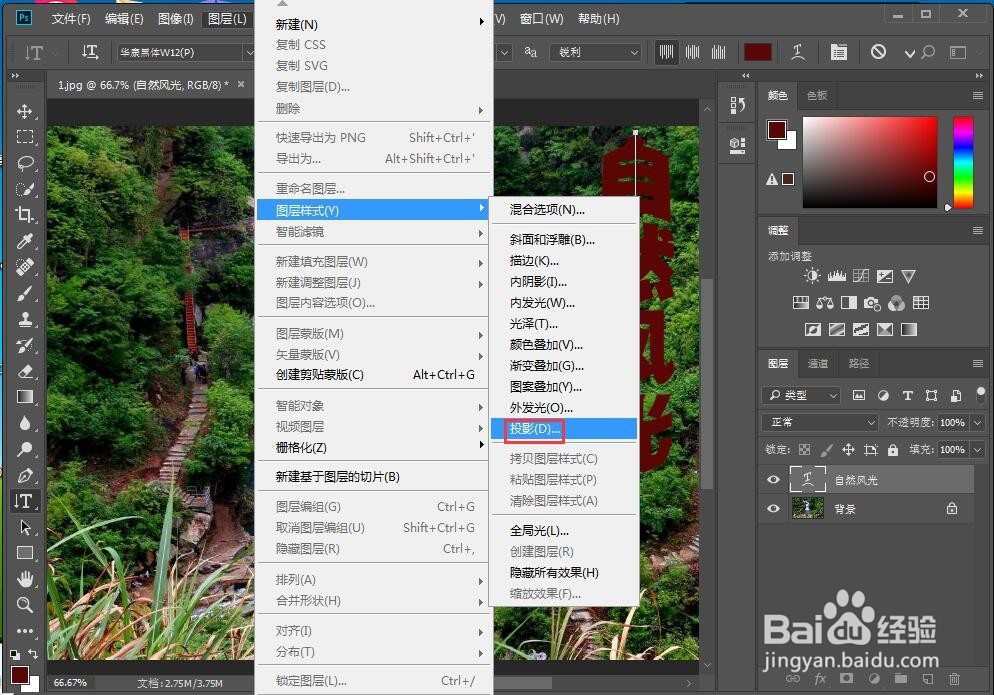
Task: Select the Clone Stamp tool
Action: click(25, 322)
